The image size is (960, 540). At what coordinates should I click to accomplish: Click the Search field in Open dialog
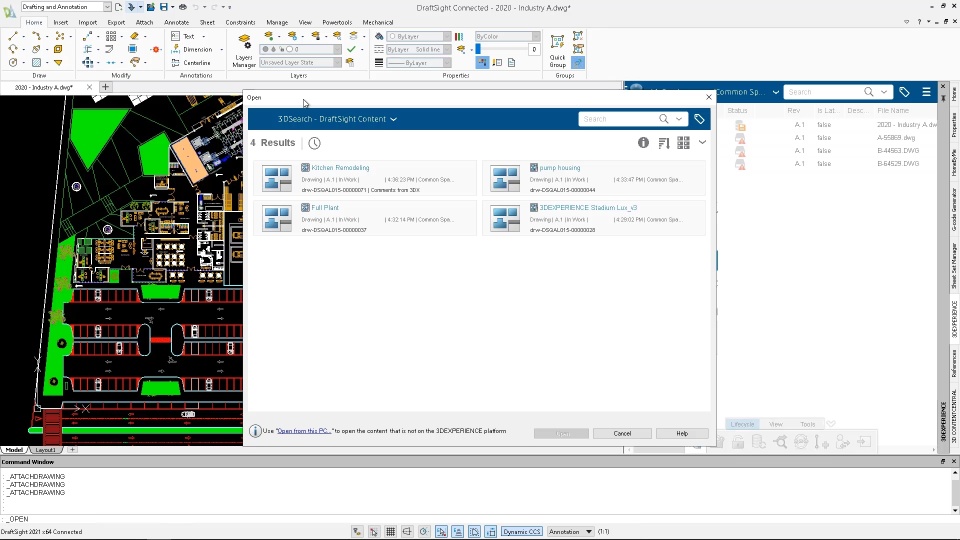coord(618,119)
